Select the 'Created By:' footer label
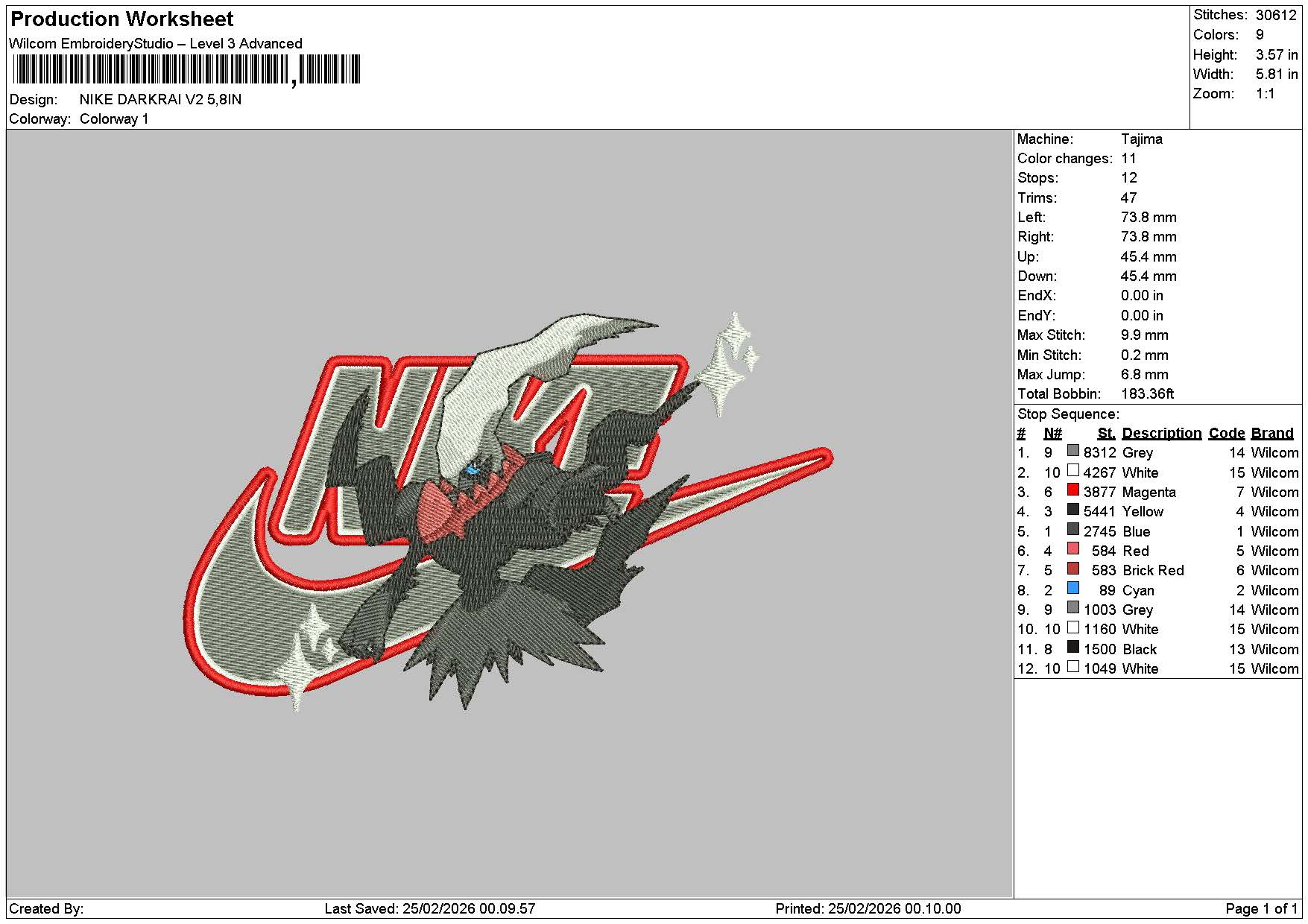The image size is (1308, 924). point(46,909)
